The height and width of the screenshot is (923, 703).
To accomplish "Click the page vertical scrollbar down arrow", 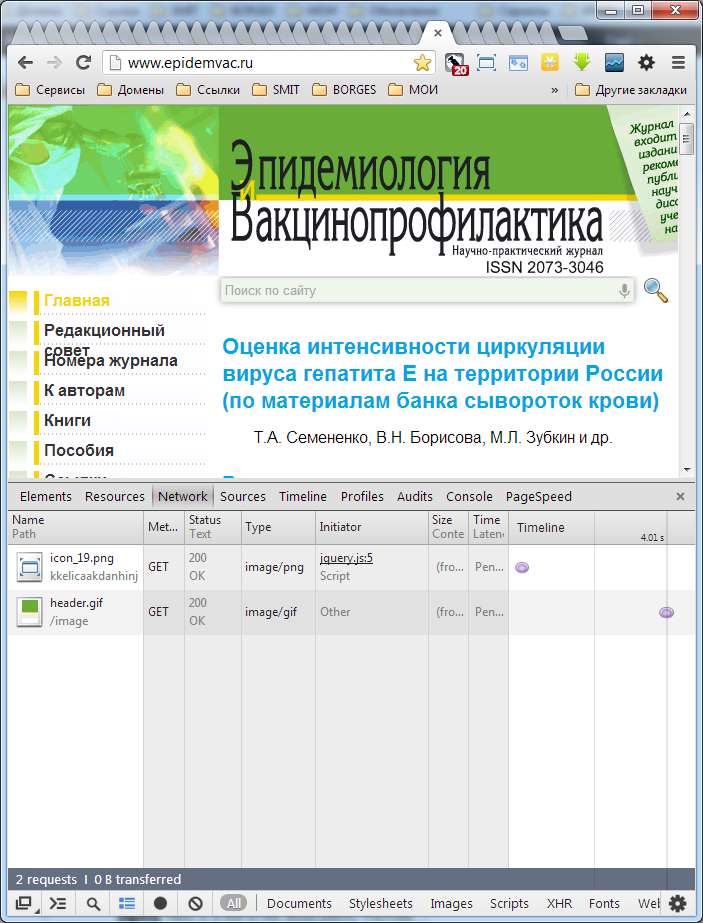I will [x=687, y=470].
